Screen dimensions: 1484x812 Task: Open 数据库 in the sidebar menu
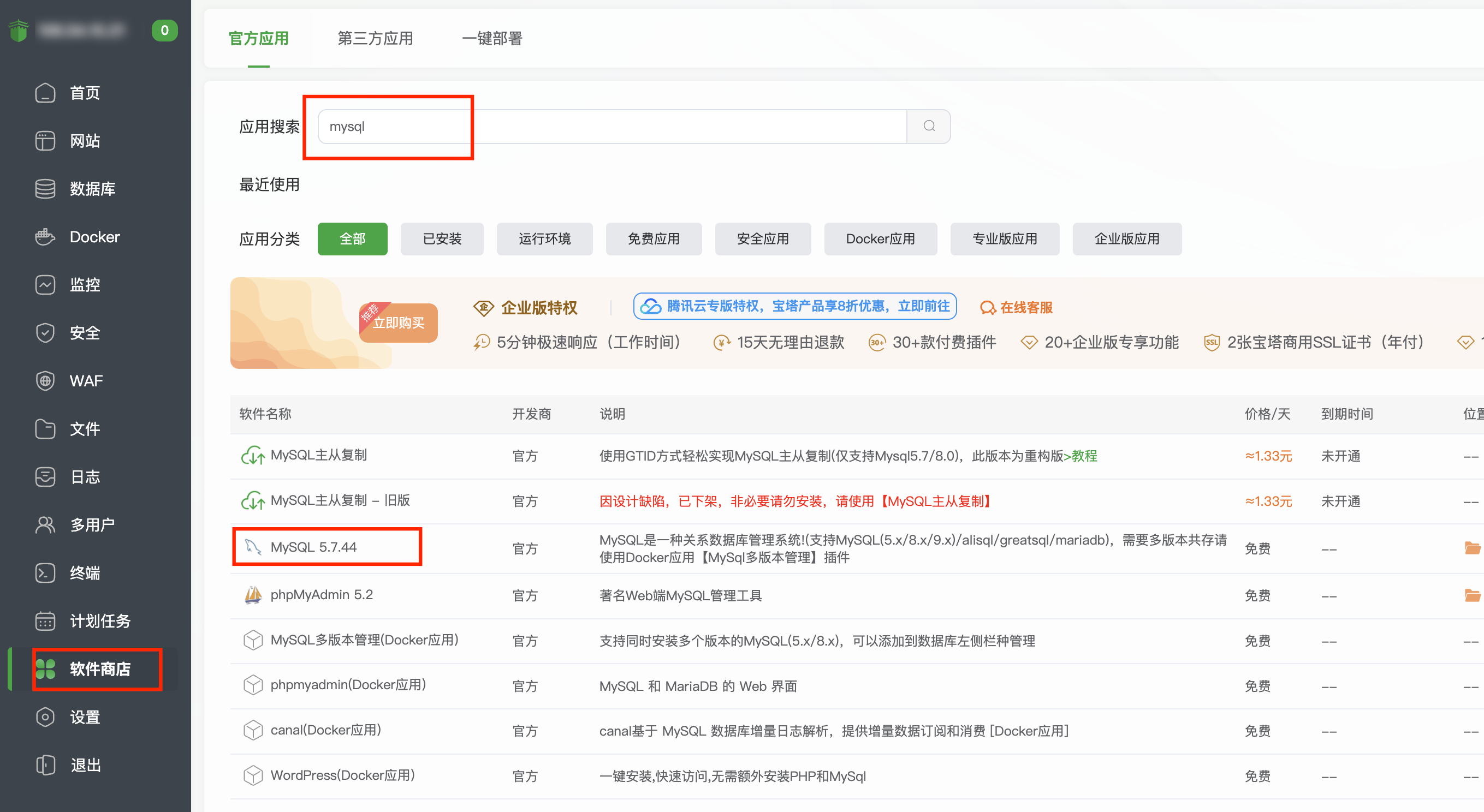pyautogui.click(x=93, y=189)
